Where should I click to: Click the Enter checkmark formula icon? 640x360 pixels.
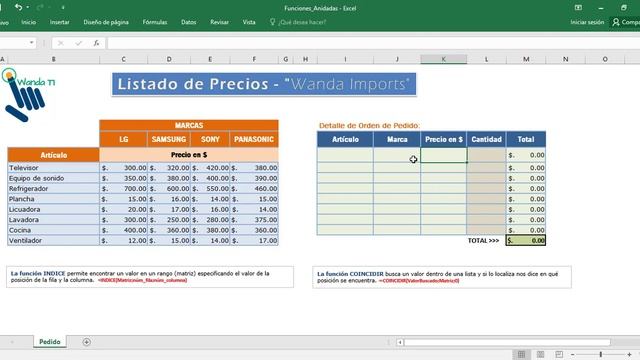[78, 43]
